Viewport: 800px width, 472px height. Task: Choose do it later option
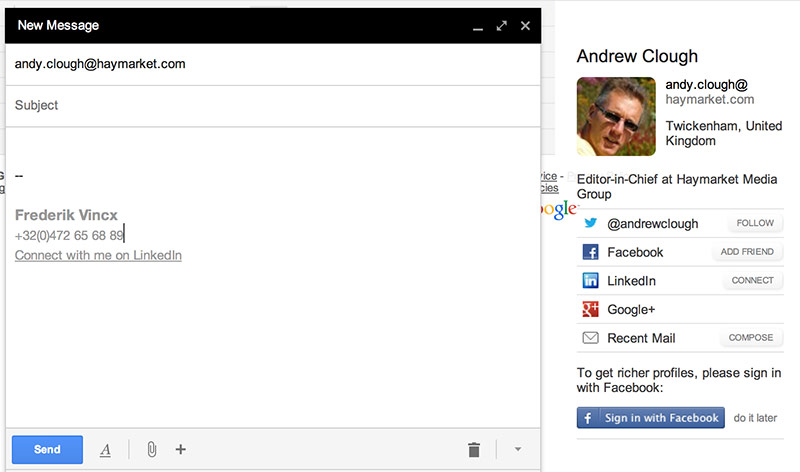pos(755,418)
